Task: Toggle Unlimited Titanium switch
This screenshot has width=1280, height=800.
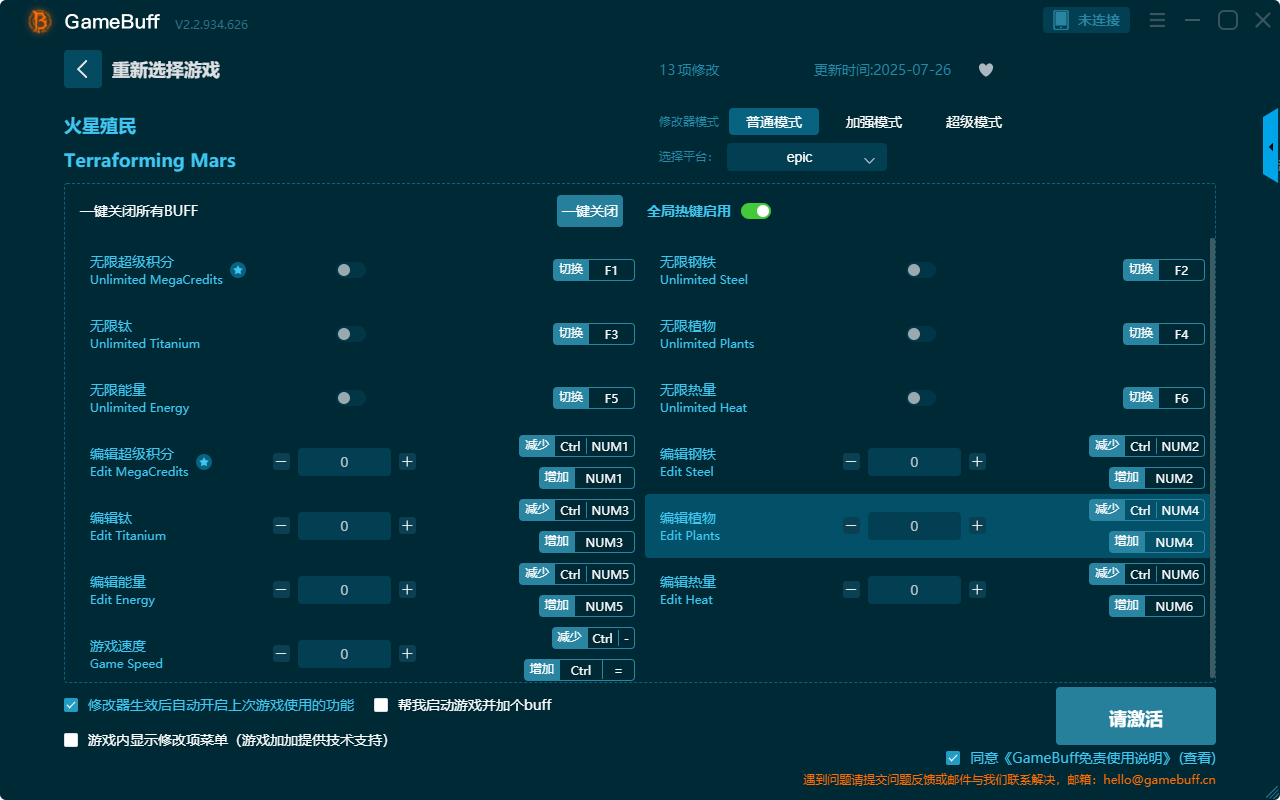Action: pos(351,334)
